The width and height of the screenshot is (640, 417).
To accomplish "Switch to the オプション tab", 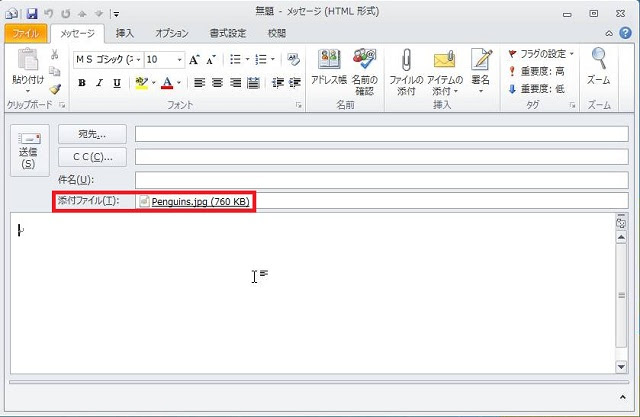I will [171, 33].
